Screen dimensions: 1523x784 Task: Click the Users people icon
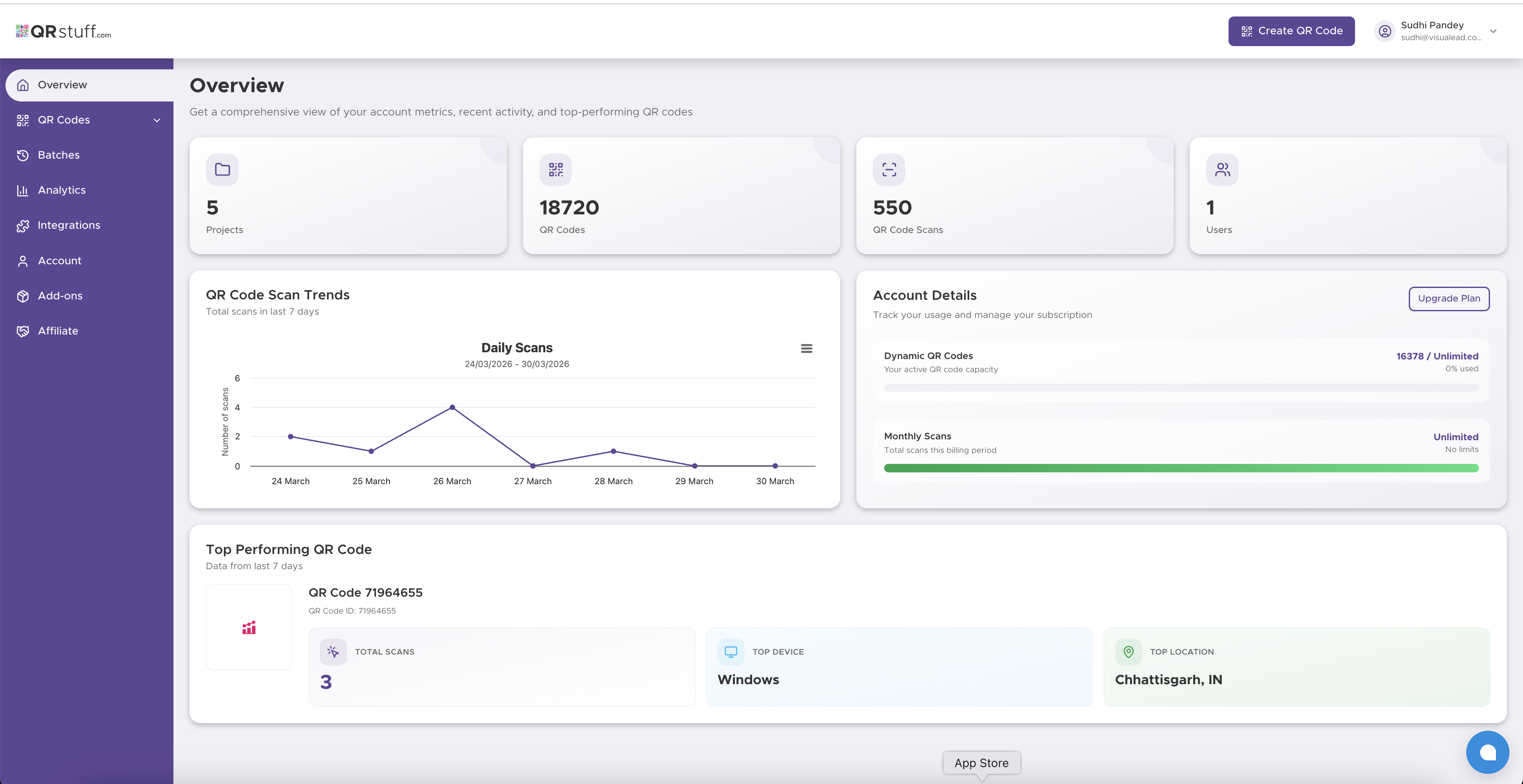[1222, 170]
